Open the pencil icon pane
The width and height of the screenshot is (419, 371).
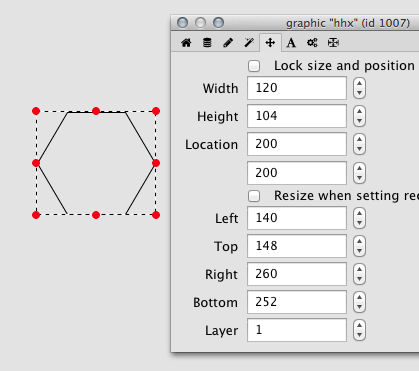pyautogui.click(x=228, y=43)
